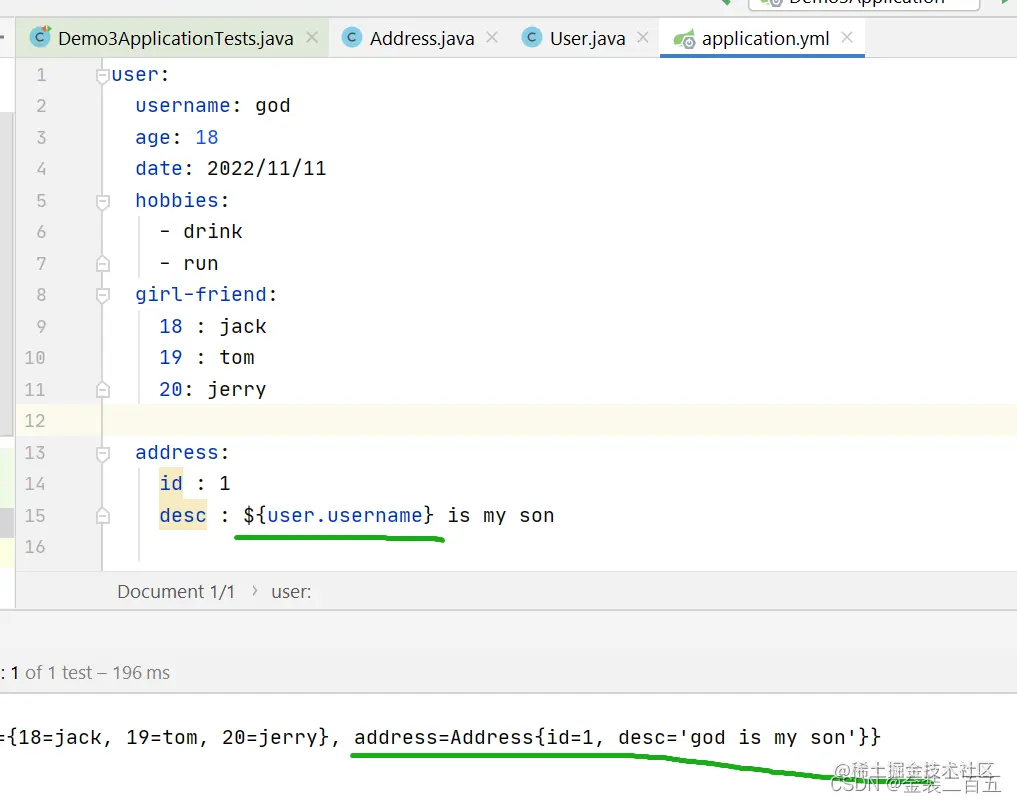Viewport: 1017px width, 803px height.
Task: Close the User.java tab
Action: pos(643,38)
